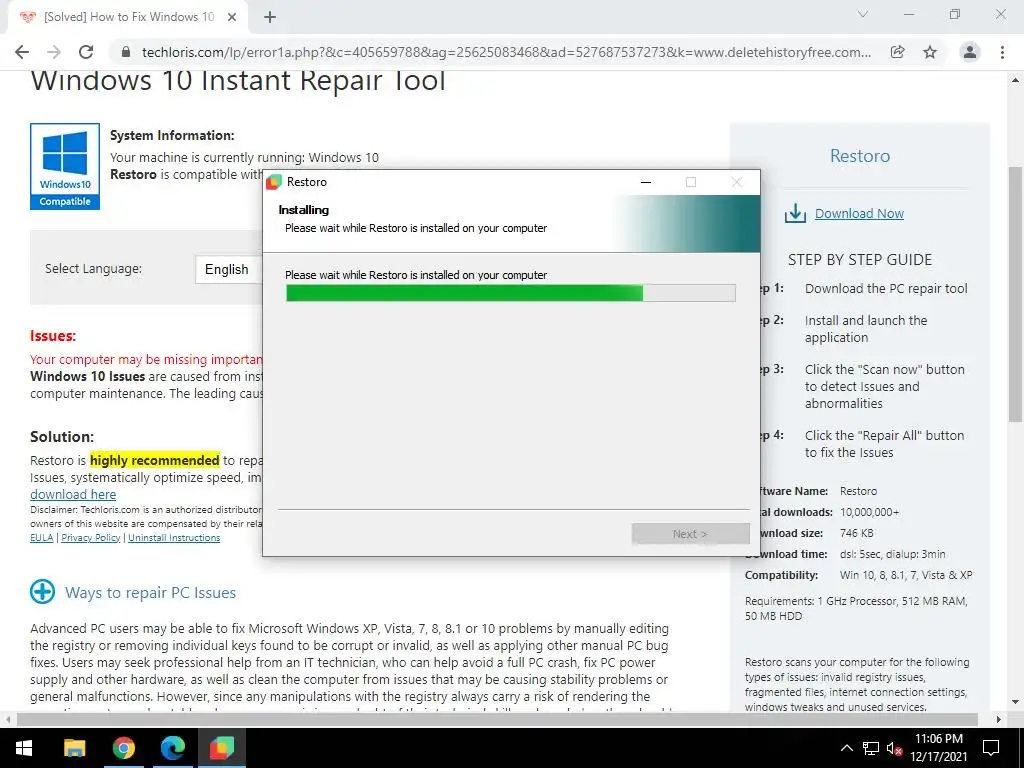Image resolution: width=1024 pixels, height=768 pixels.
Task: Click scroll right arrow on horizontal scrollbar
Action: click(x=999, y=719)
